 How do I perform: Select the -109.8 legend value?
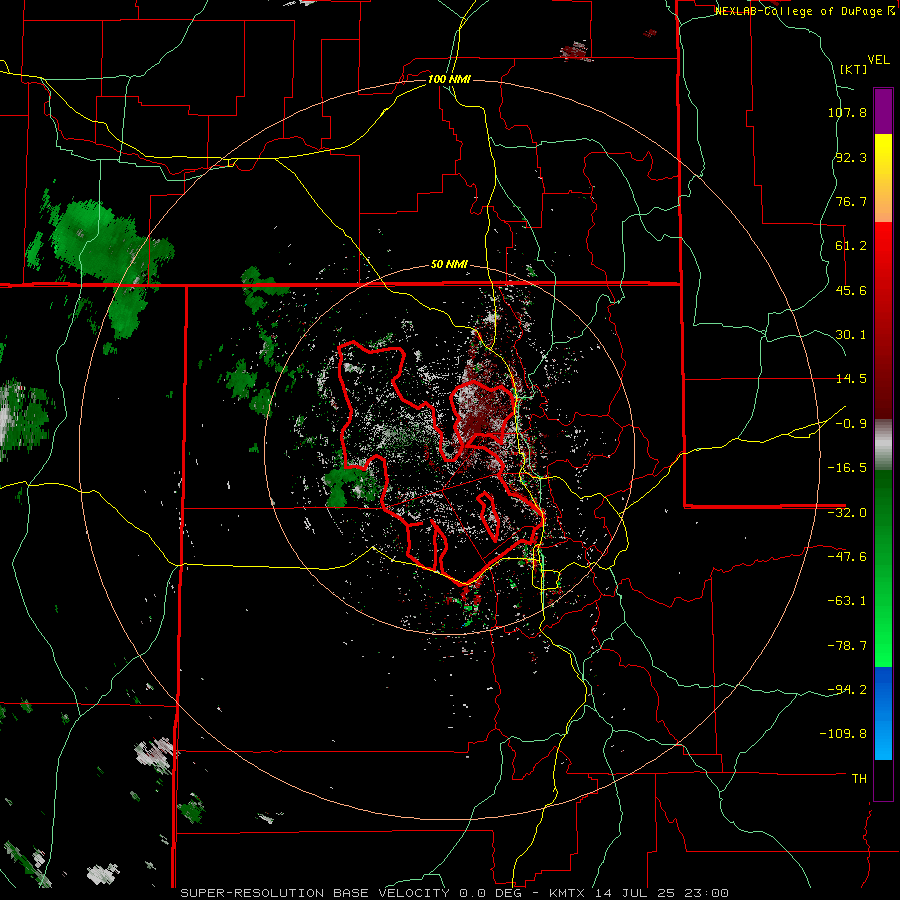click(843, 734)
